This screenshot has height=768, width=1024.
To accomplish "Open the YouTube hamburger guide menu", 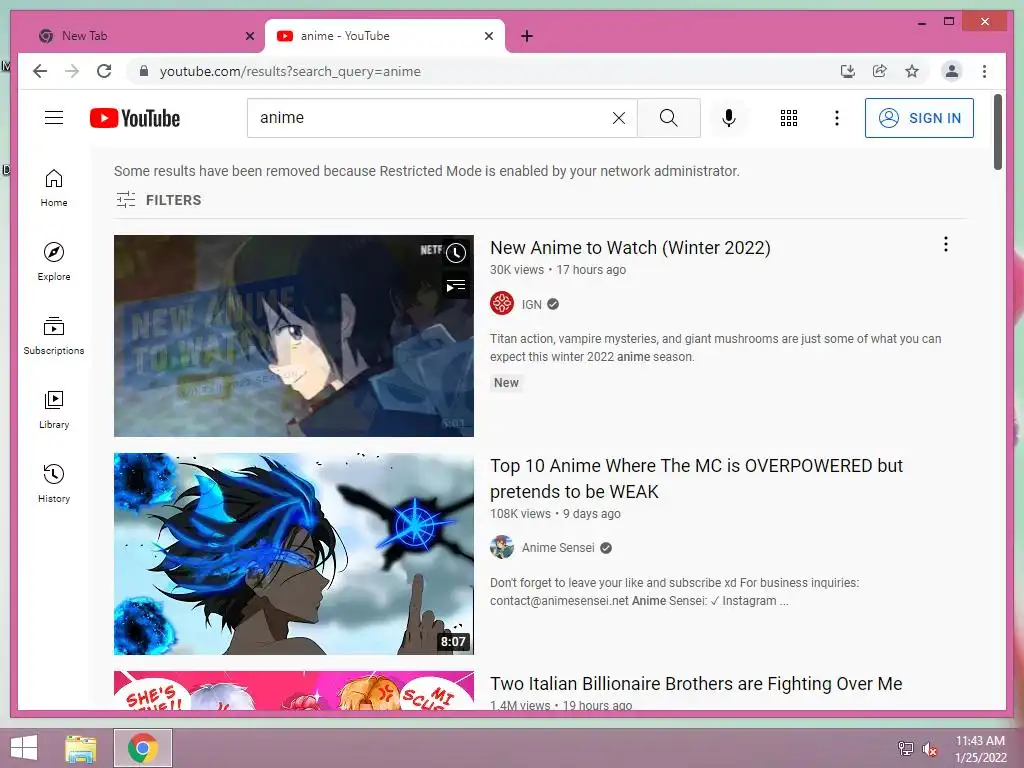I will click(x=54, y=118).
